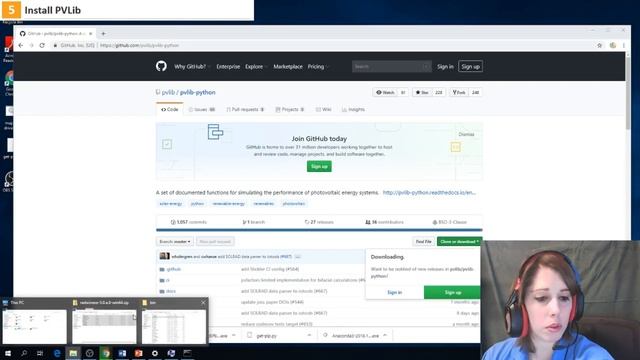Click the docs folder icon

(x=162, y=291)
